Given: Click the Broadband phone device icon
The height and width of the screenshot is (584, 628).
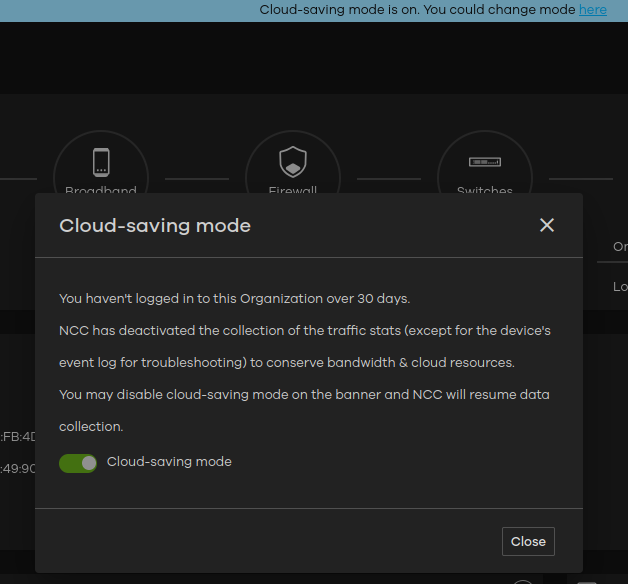Looking at the screenshot, I should (101, 162).
